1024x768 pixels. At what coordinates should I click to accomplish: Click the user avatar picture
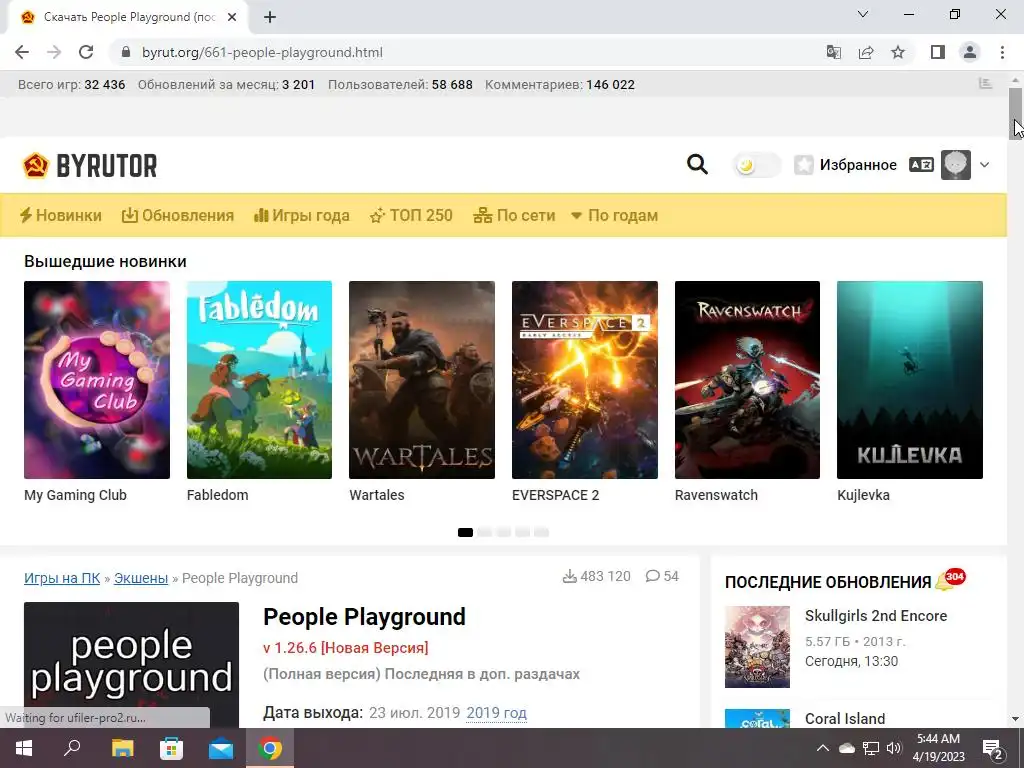(x=955, y=165)
